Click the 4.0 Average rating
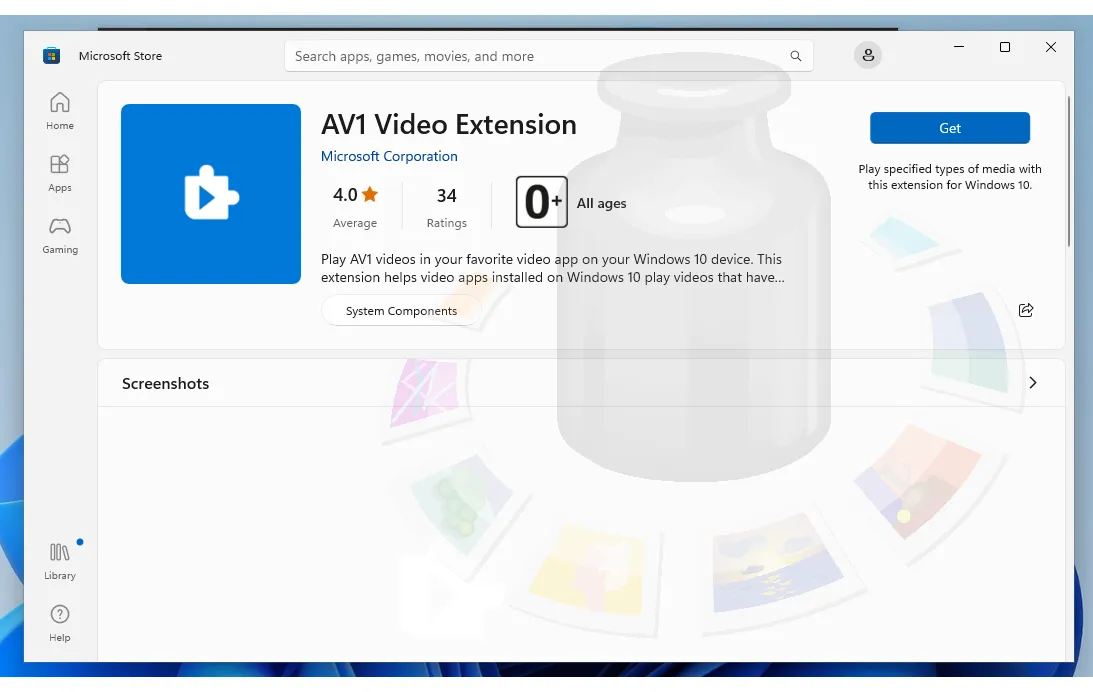The height and width of the screenshot is (692, 1093). (355, 207)
